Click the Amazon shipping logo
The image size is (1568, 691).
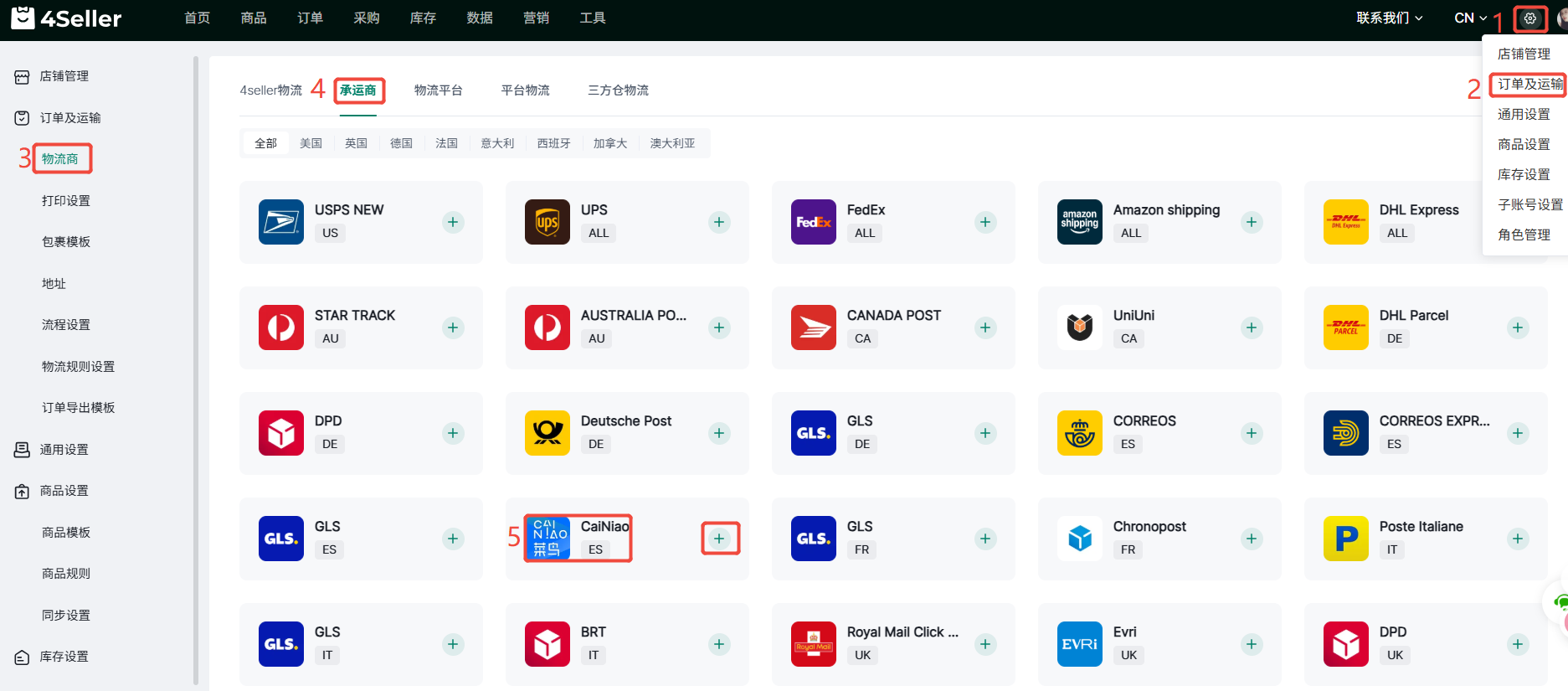[x=1080, y=222]
